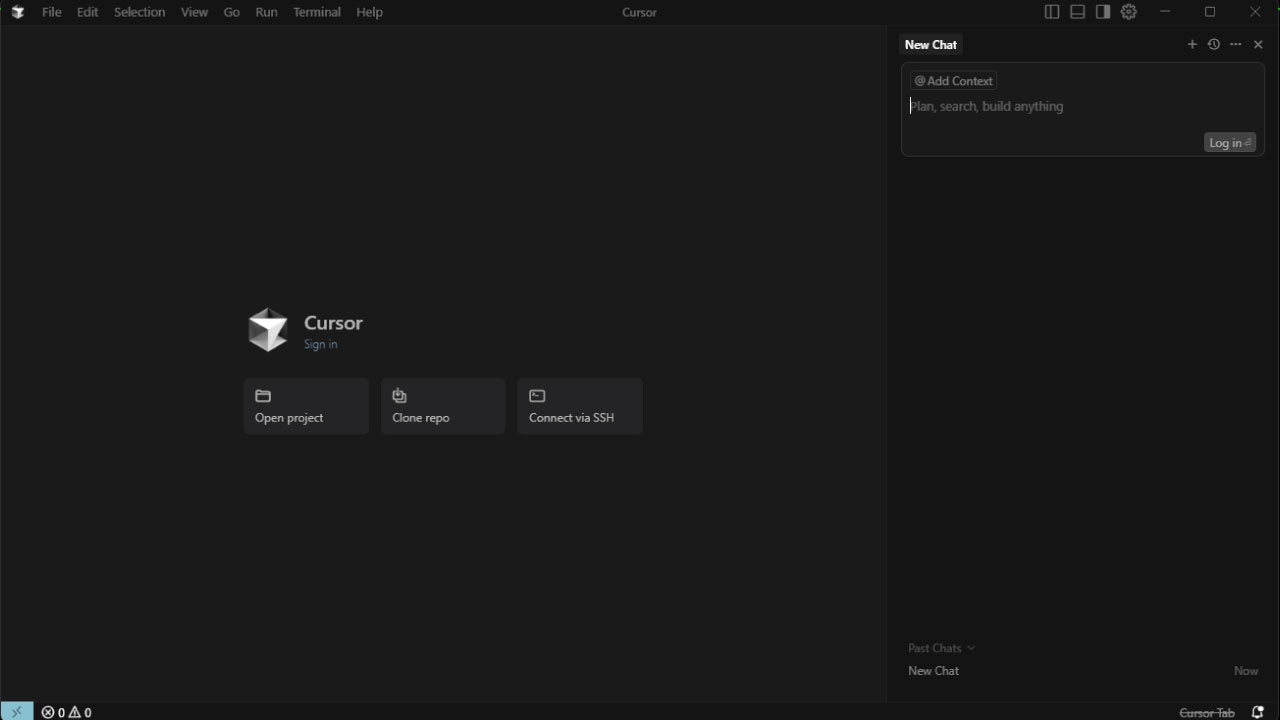This screenshot has width=1280, height=720.
Task: Click the Log in button in chat
Action: (x=1230, y=143)
